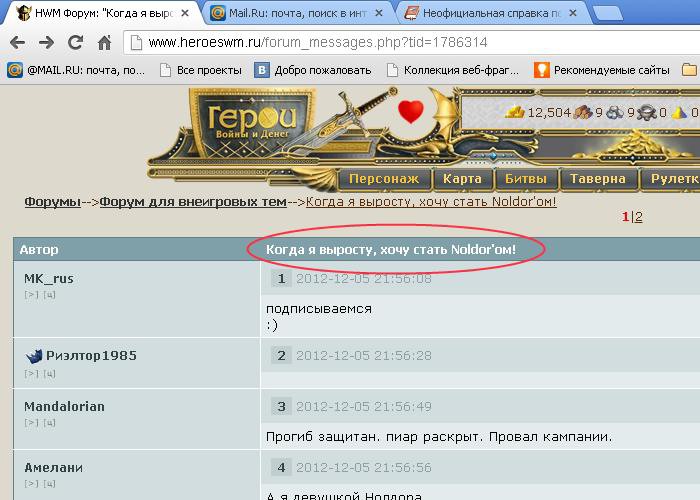Viewport: 700px width, 500px height.
Task: Open a new browser tab
Action: 608,13
